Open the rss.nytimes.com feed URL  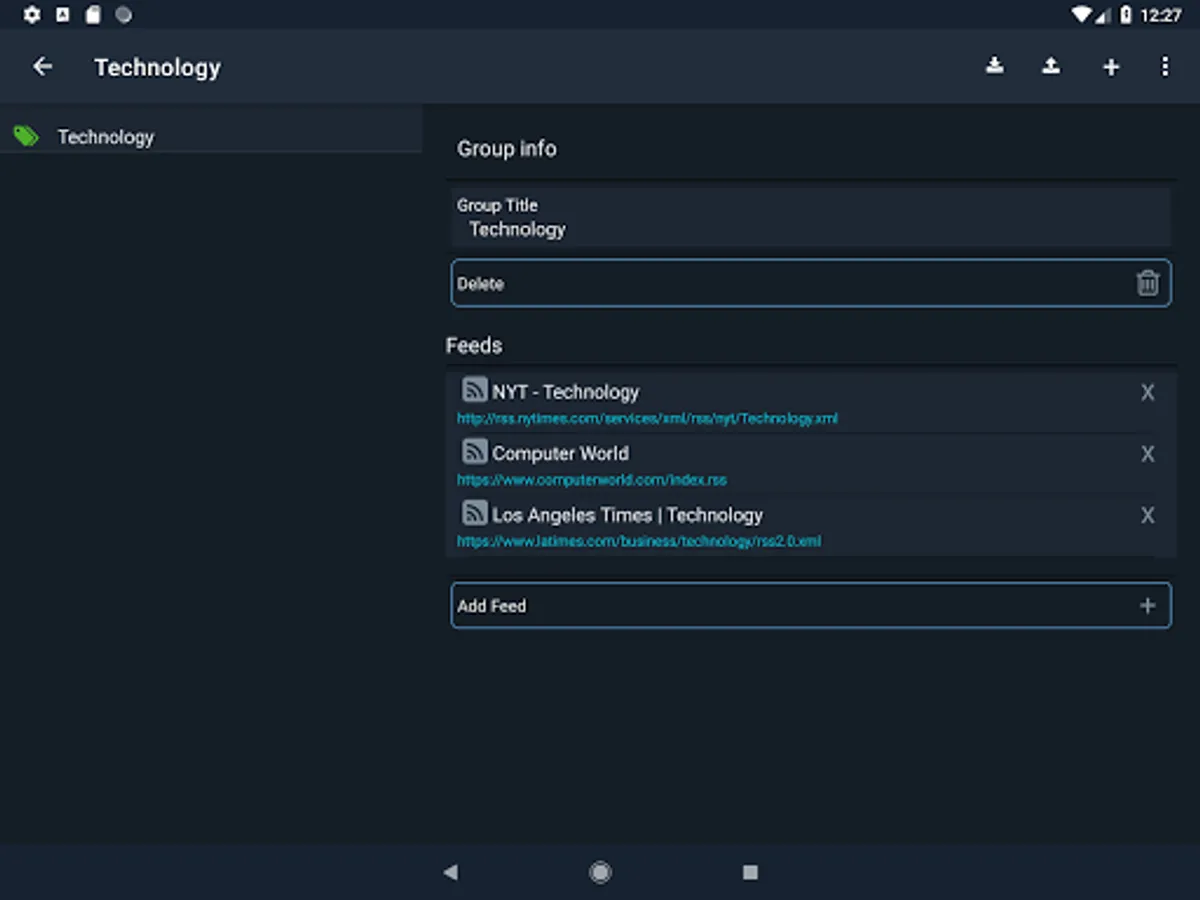click(x=647, y=419)
